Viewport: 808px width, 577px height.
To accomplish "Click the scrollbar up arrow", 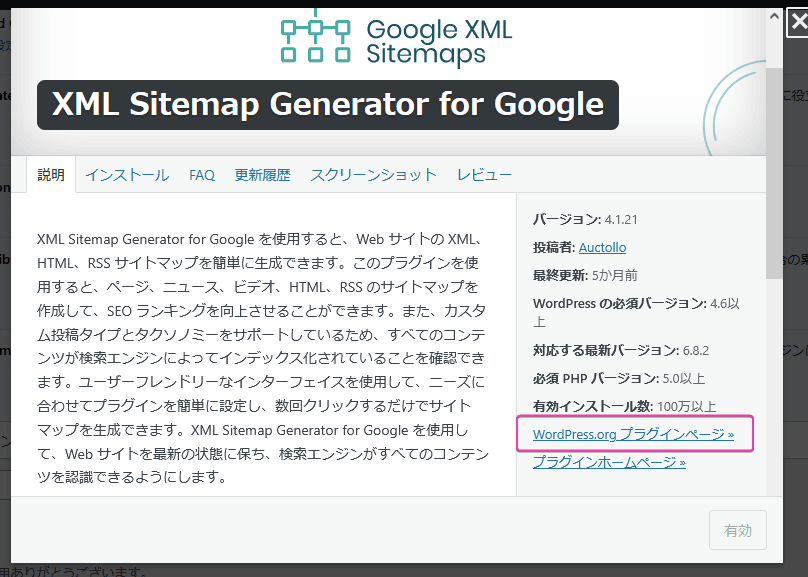I will (774, 14).
